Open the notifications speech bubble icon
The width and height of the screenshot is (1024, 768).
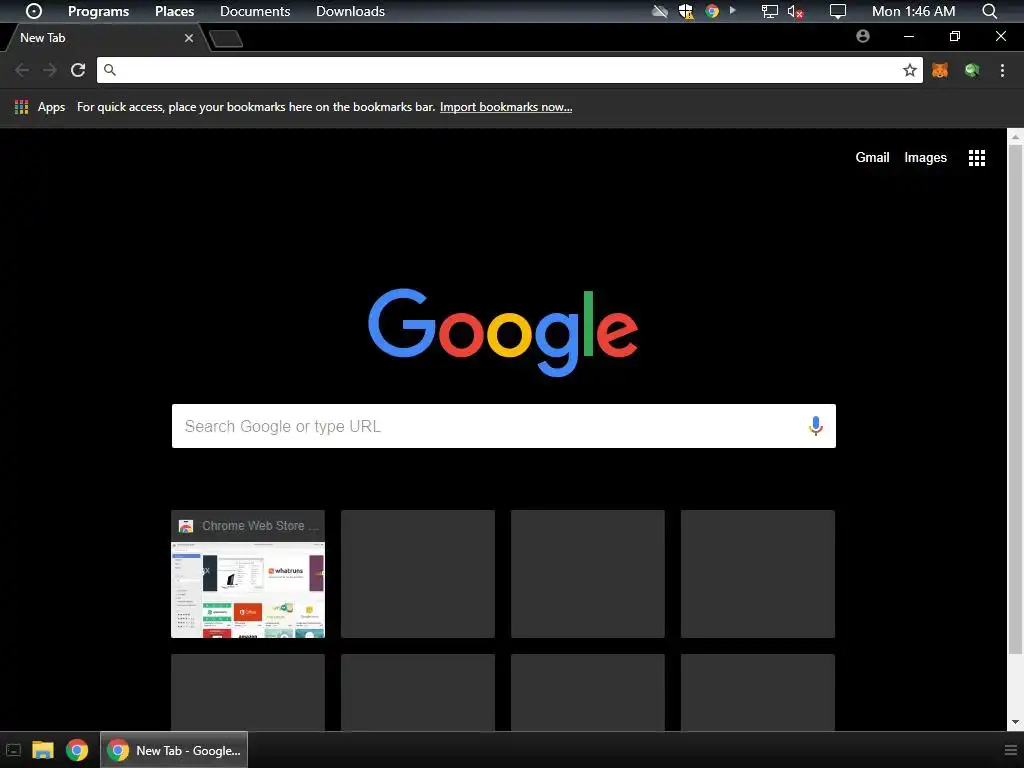[837, 11]
